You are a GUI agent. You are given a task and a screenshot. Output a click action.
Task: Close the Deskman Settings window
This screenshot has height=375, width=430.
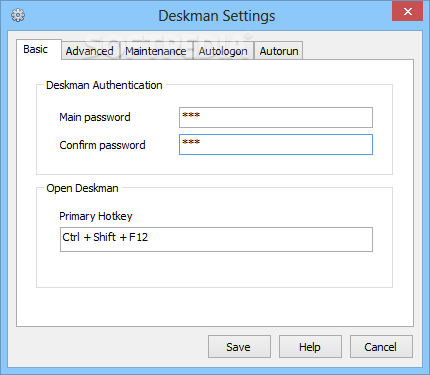(407, 12)
